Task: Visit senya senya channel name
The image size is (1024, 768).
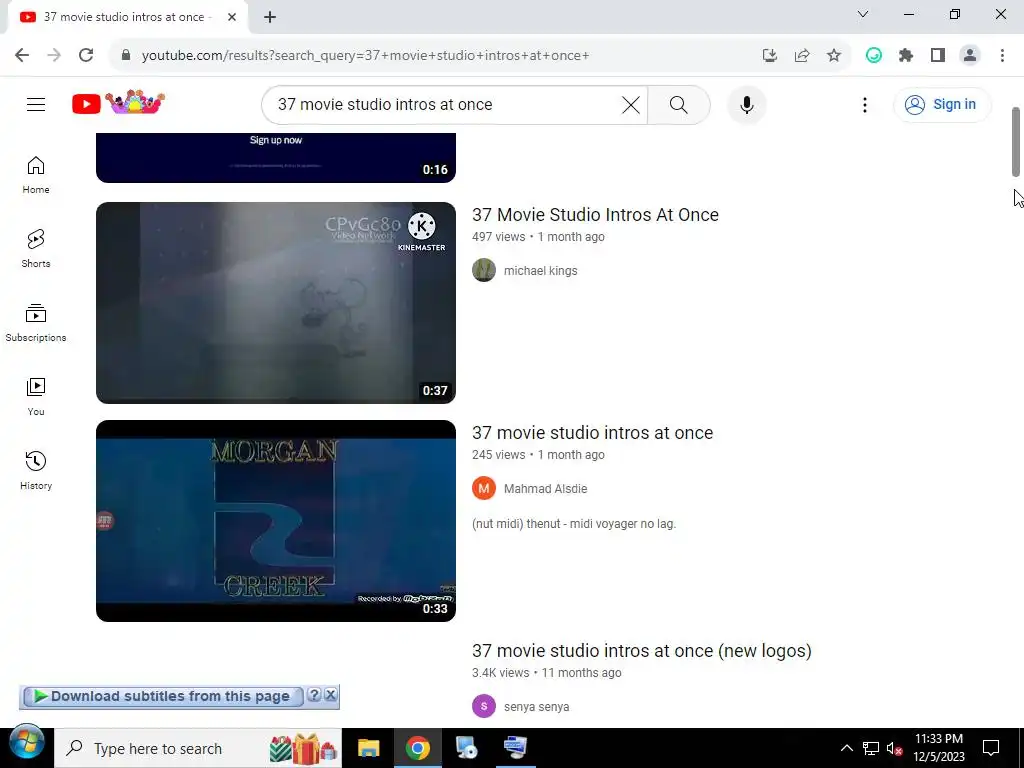Action: [536, 707]
